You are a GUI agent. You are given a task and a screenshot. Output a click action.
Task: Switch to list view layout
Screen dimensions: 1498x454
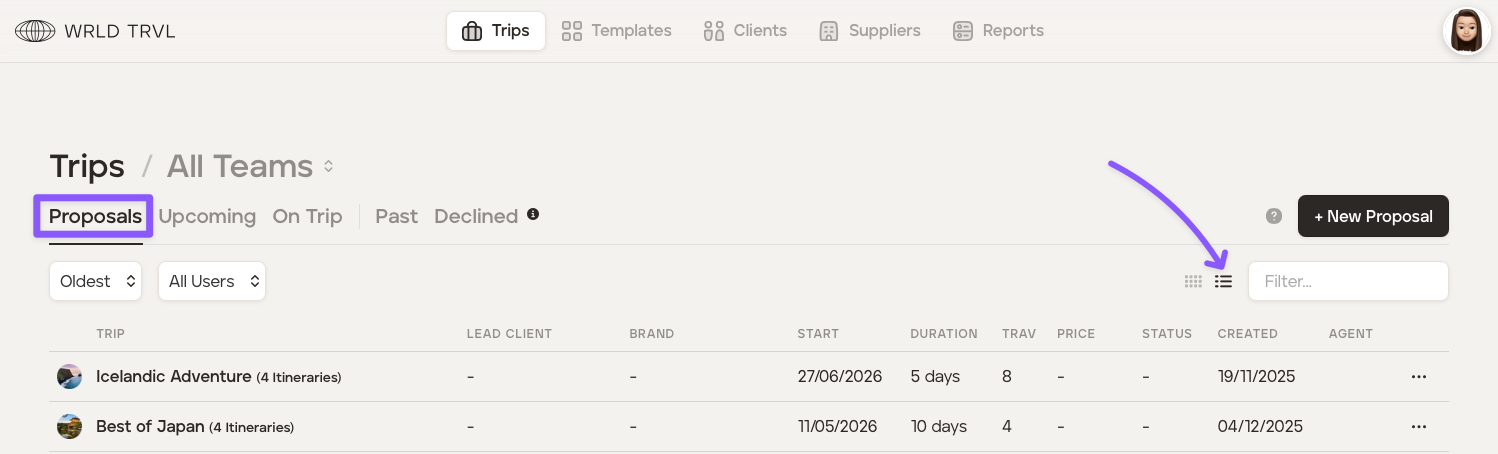click(1223, 282)
